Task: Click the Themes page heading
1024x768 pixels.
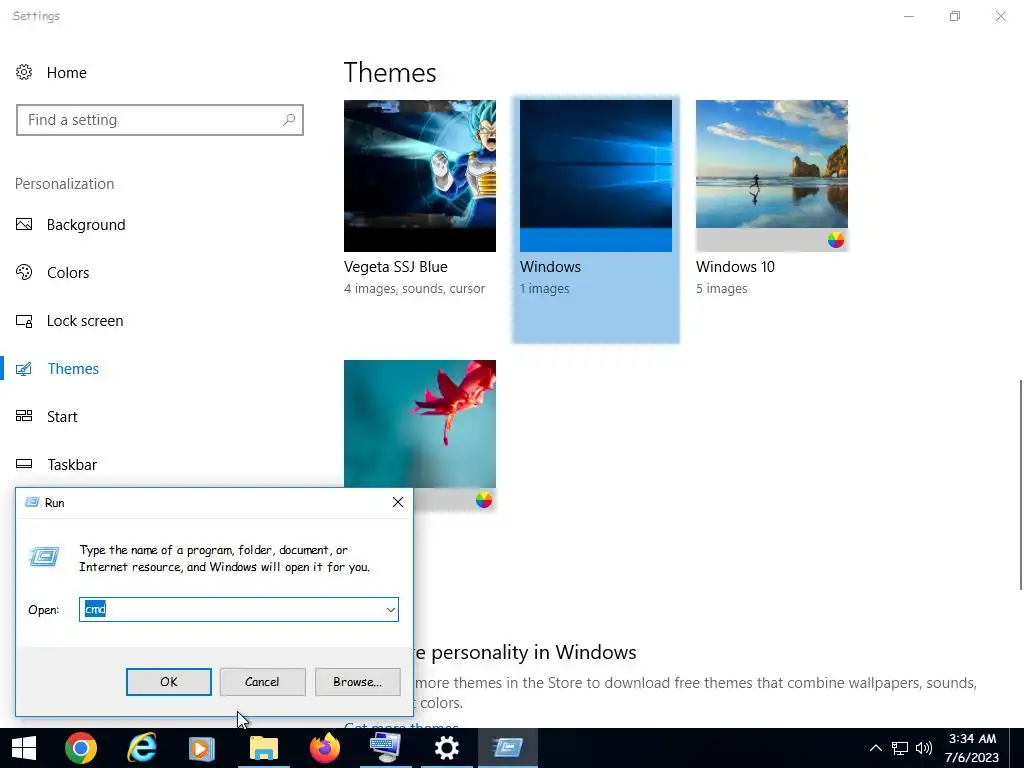Action: coord(390,72)
